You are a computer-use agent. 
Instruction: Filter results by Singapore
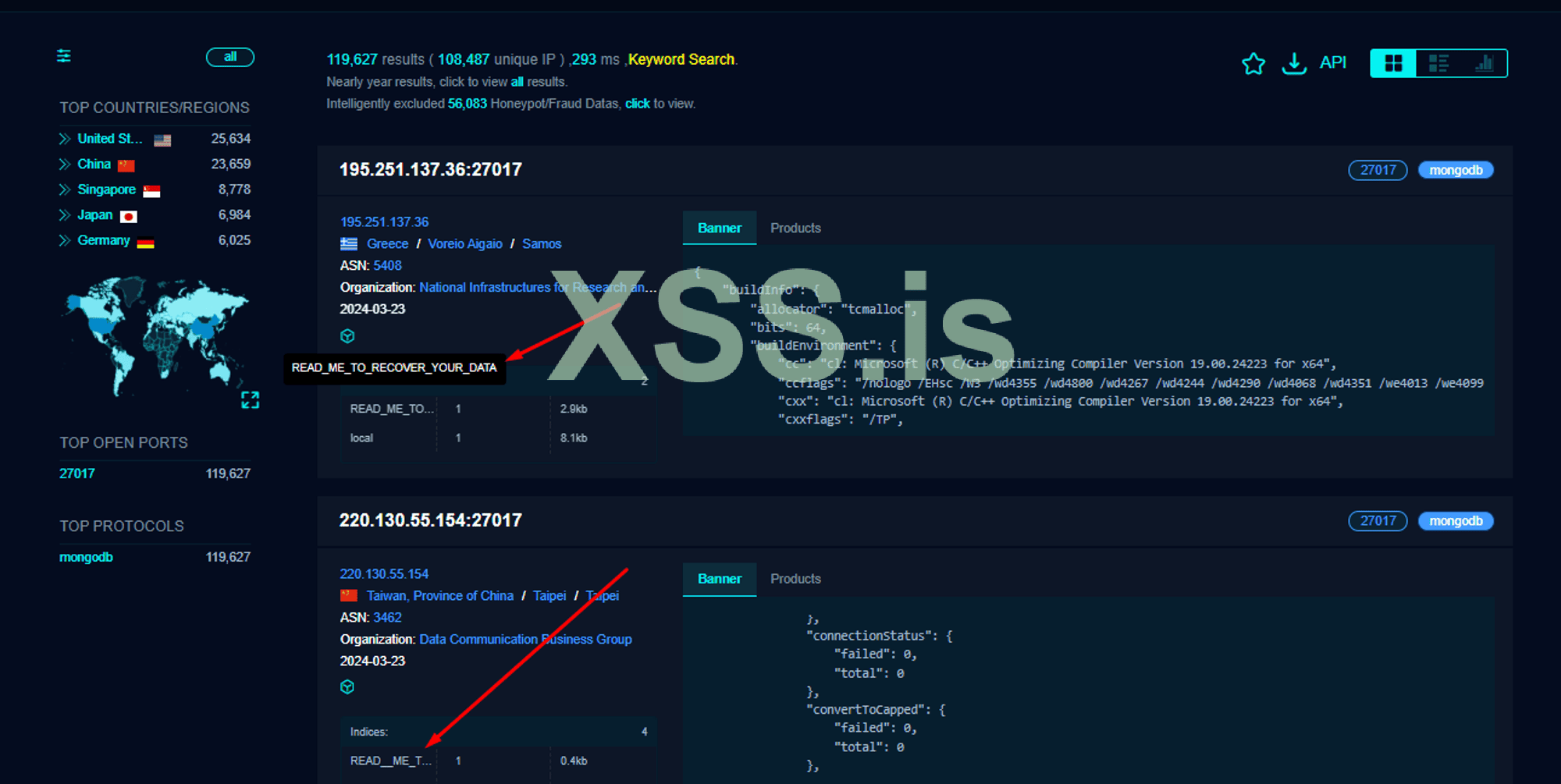click(x=106, y=190)
